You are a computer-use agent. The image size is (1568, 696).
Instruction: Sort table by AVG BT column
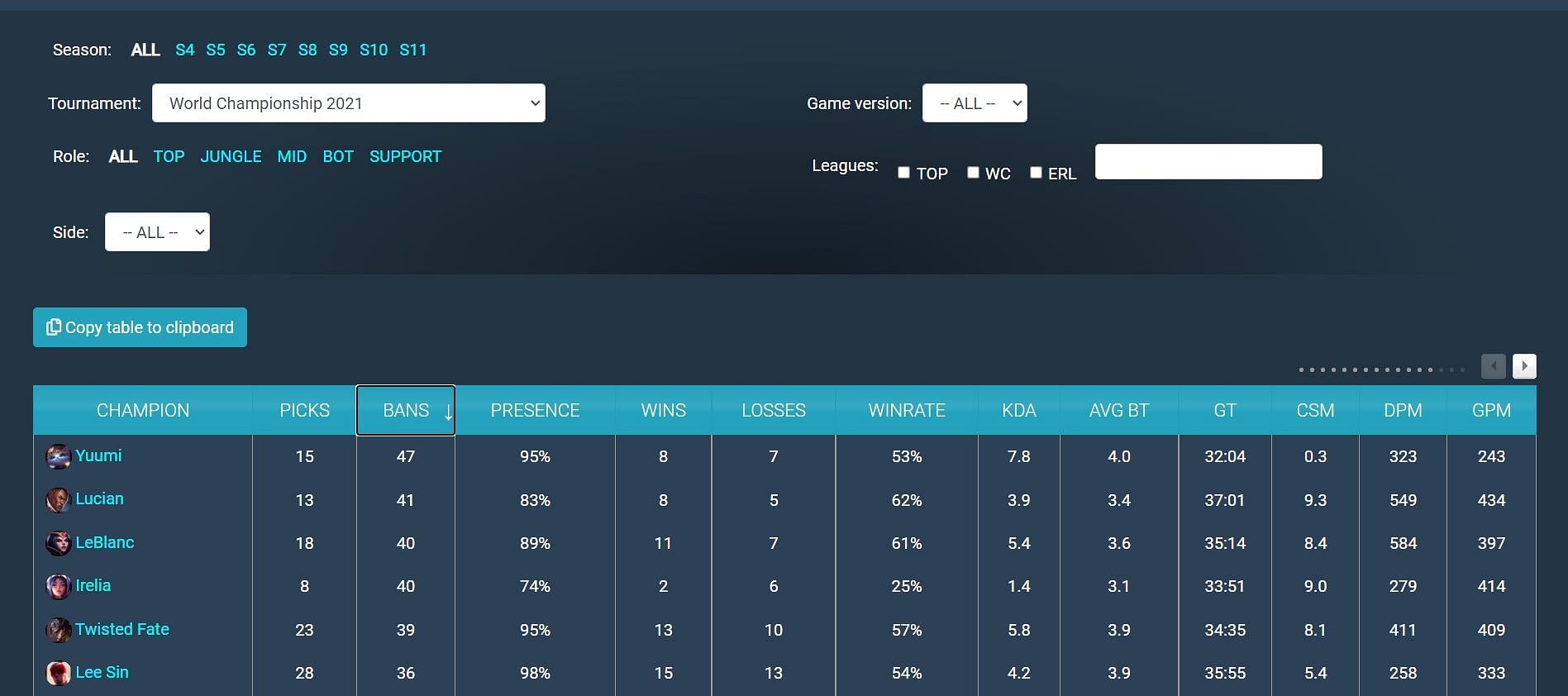click(1119, 410)
